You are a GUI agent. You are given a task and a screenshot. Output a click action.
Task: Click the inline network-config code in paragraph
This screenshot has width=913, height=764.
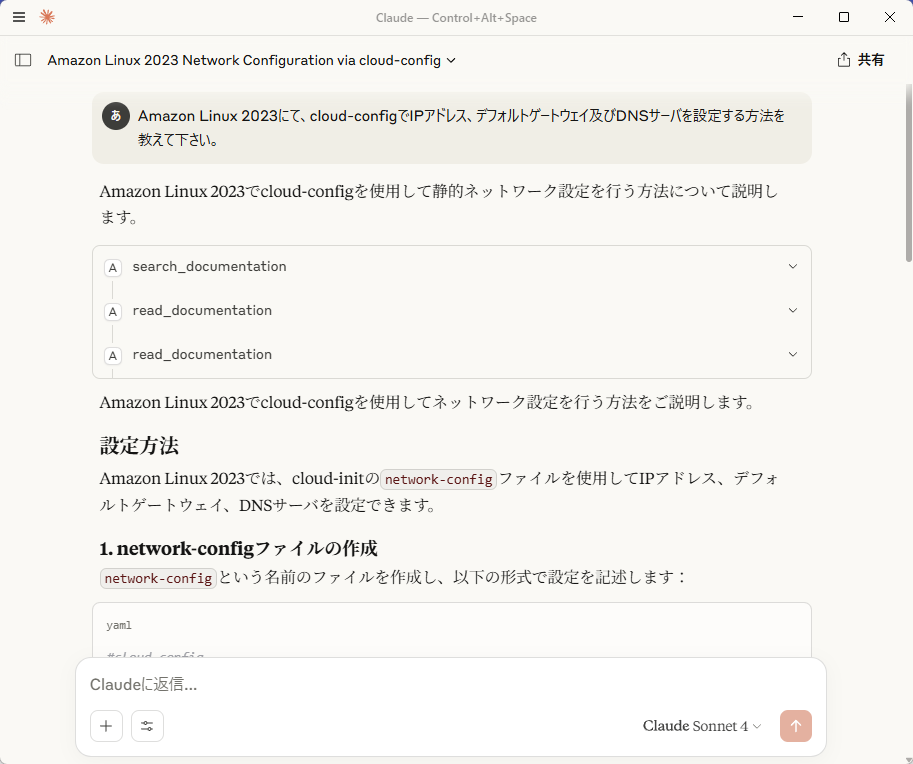coord(438,479)
